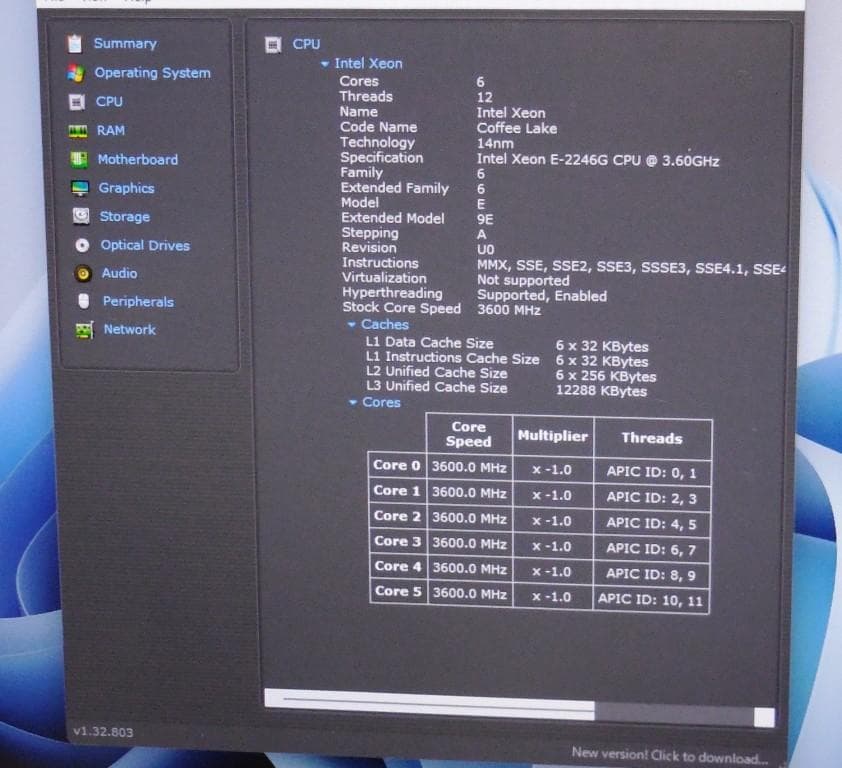Image resolution: width=842 pixels, height=768 pixels.
Task: Open the Network section icon
Action: tap(85, 330)
